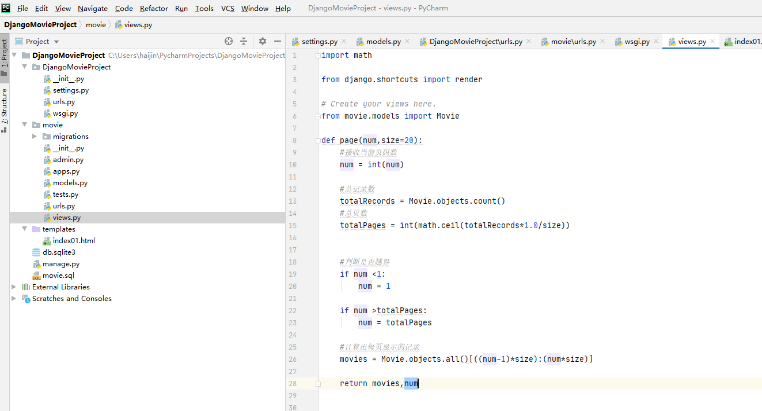Click the migrations folder name
The height and width of the screenshot is (411, 762).
pyautogui.click(x=70, y=137)
